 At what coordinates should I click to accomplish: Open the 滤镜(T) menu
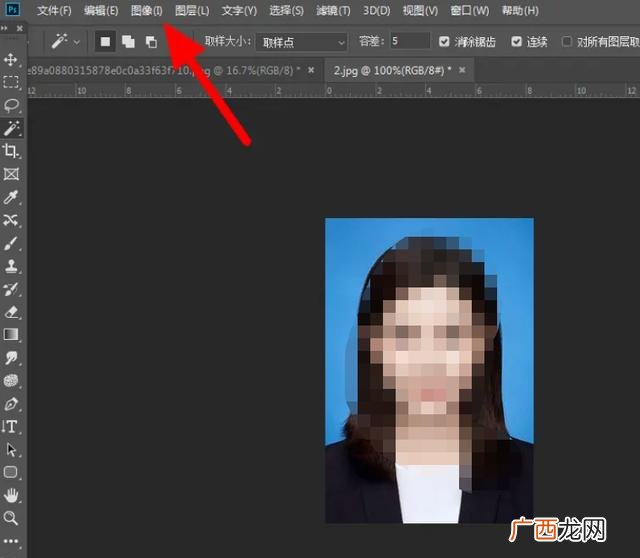(x=333, y=10)
